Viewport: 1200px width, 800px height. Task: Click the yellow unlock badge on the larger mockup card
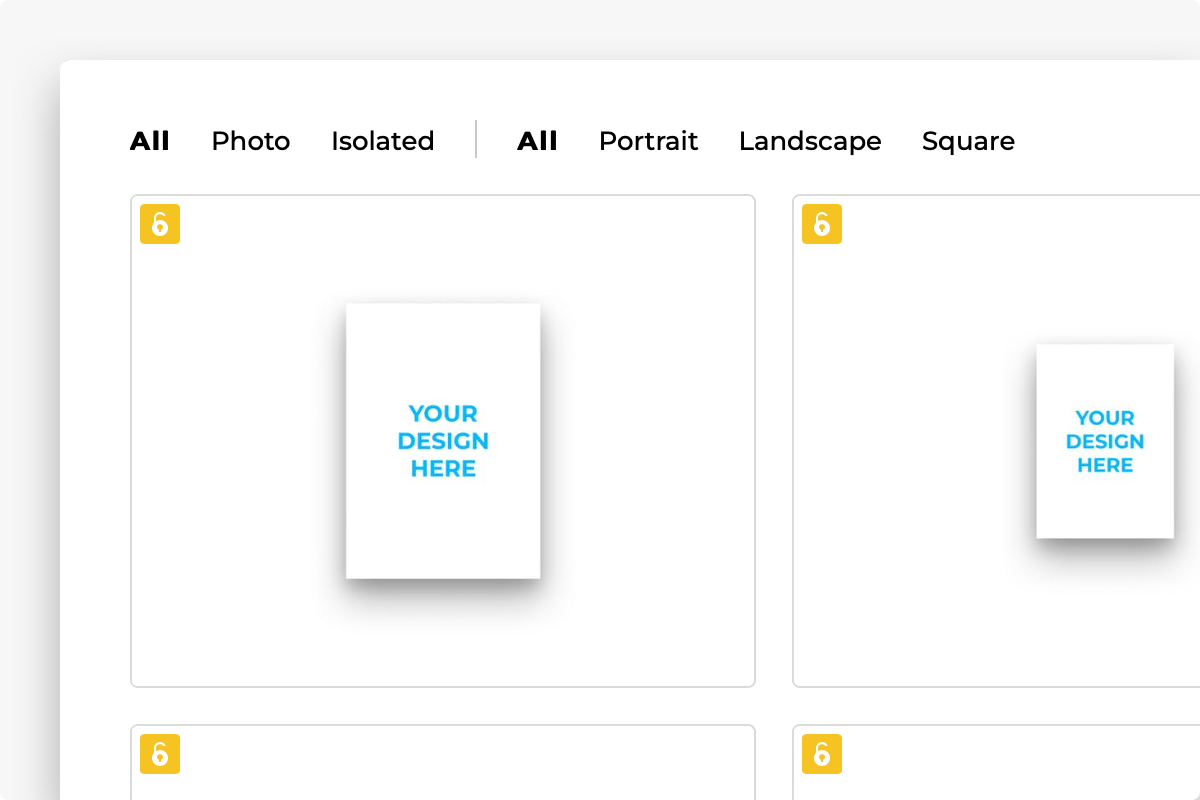click(160, 224)
